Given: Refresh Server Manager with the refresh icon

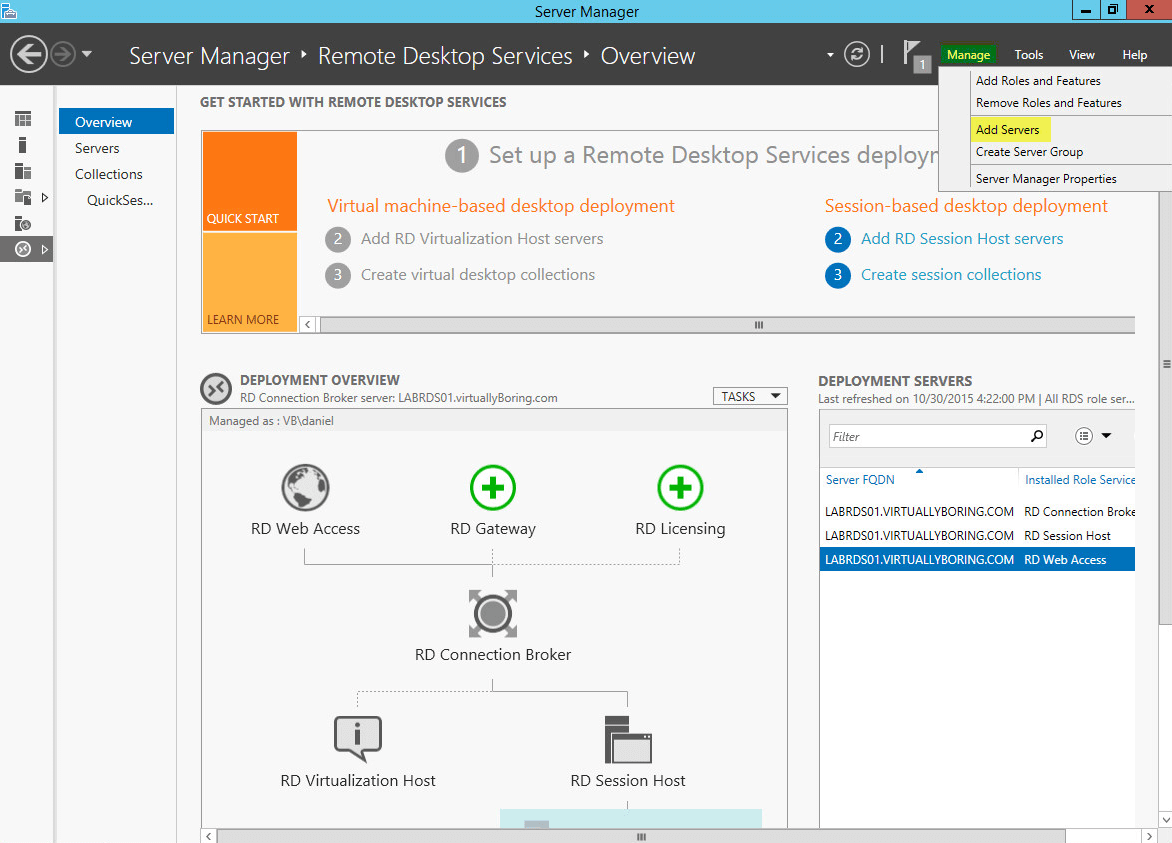Looking at the screenshot, I should [857, 55].
